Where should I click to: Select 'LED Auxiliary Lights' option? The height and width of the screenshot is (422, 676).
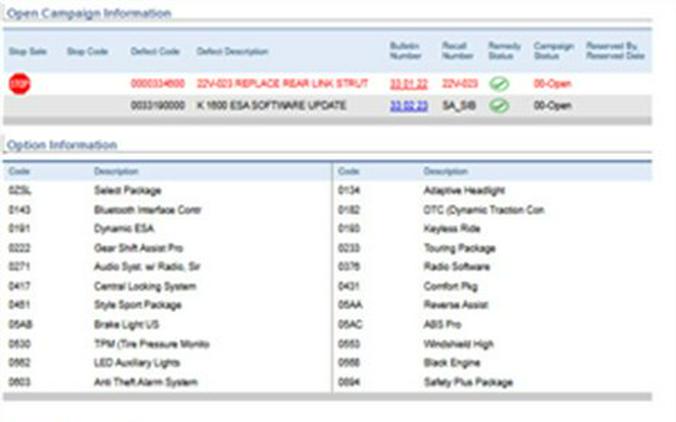pyautogui.click(x=137, y=363)
